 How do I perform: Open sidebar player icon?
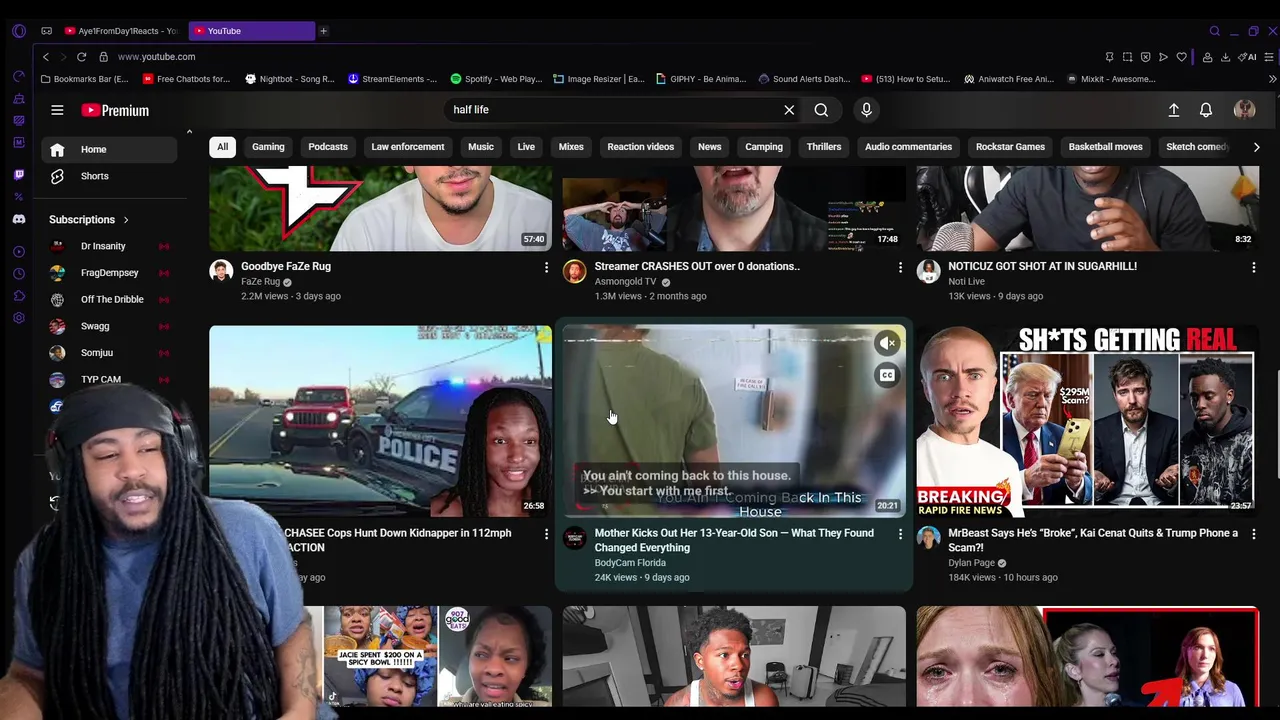pyautogui.click(x=18, y=251)
